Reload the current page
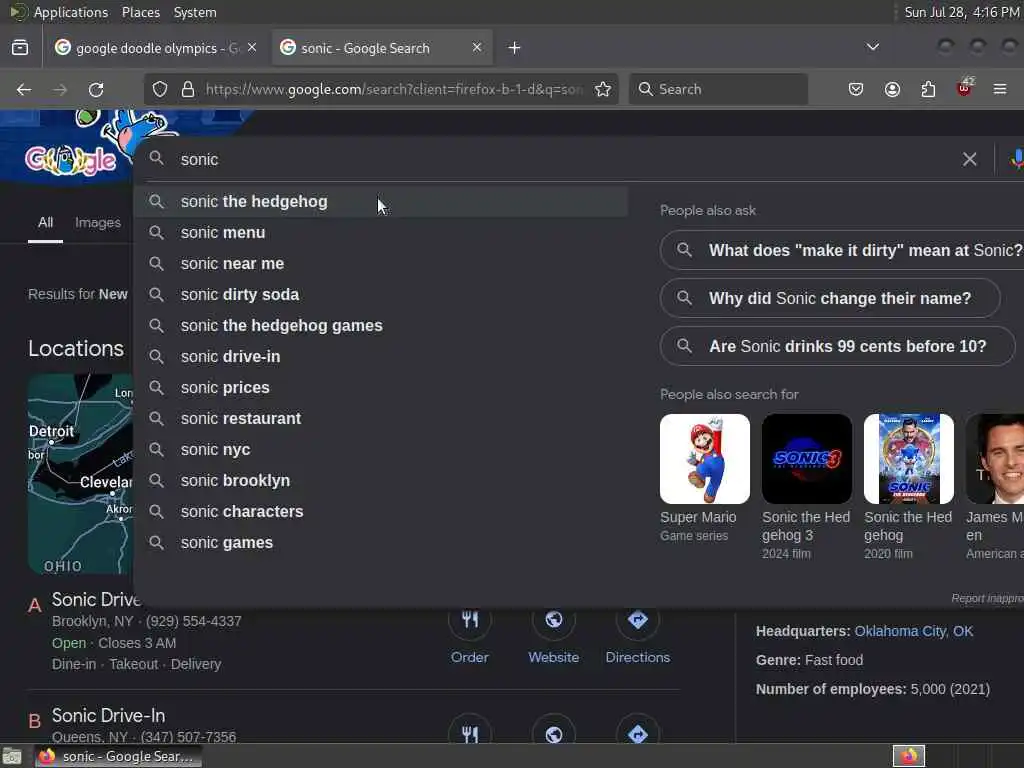The height and width of the screenshot is (768, 1024). [96, 89]
